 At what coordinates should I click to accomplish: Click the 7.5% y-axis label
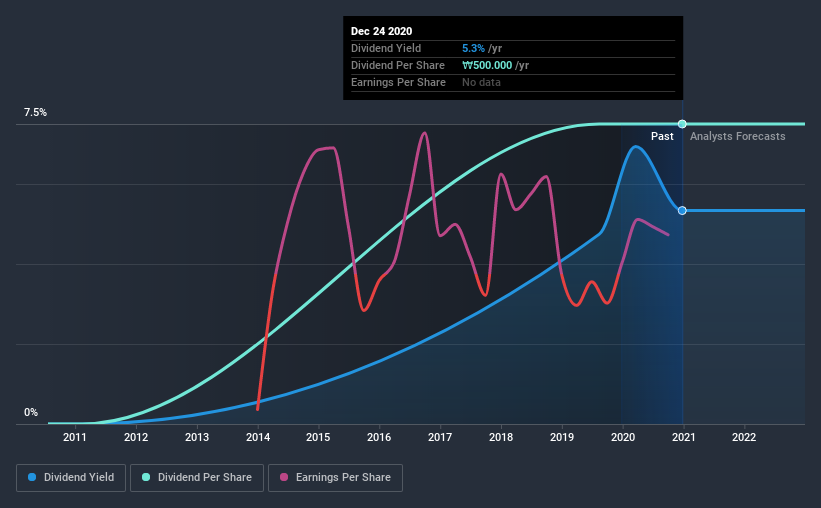point(35,113)
